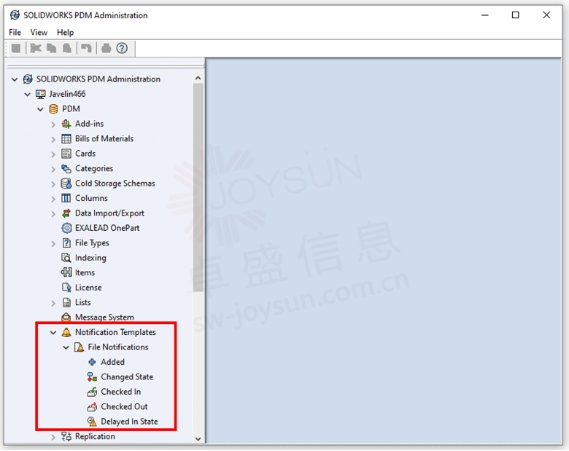Select the Indexing magnifier icon
This screenshot has width=569, height=451.
pos(66,258)
